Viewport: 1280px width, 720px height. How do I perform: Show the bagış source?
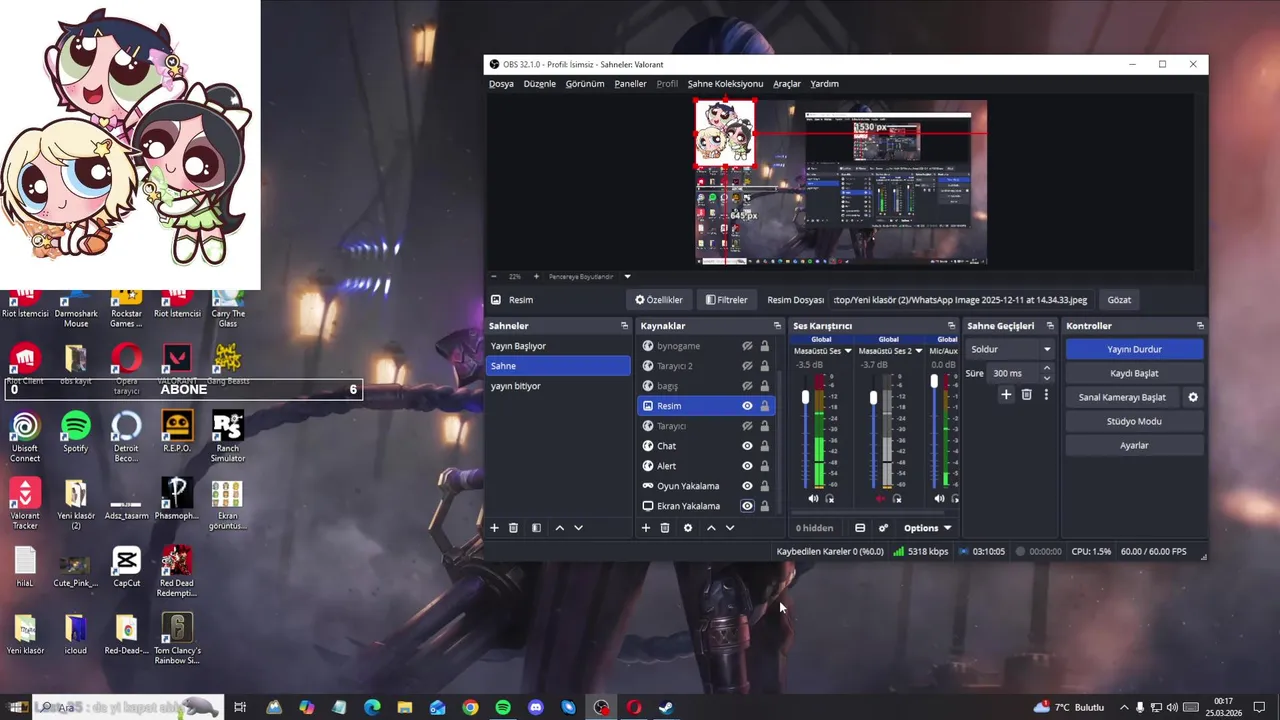pos(747,386)
